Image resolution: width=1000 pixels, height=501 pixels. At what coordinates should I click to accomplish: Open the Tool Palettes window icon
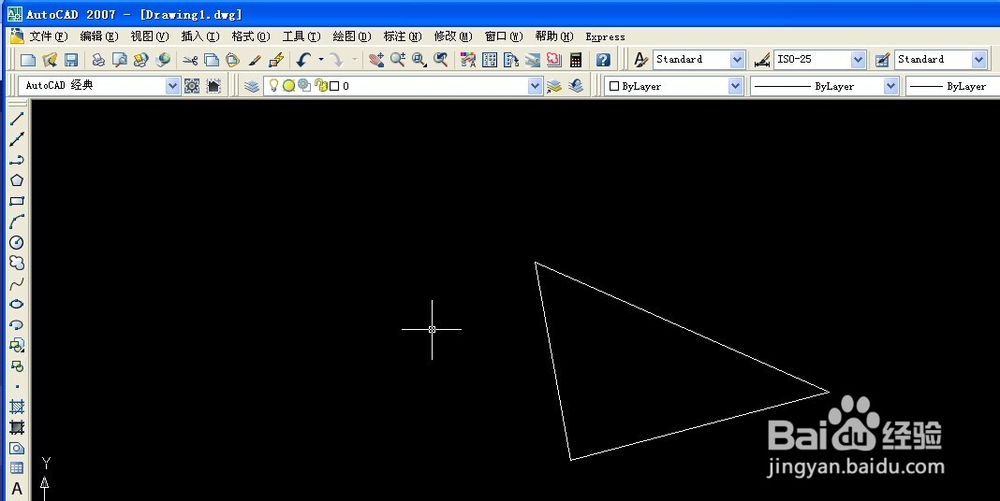point(511,60)
